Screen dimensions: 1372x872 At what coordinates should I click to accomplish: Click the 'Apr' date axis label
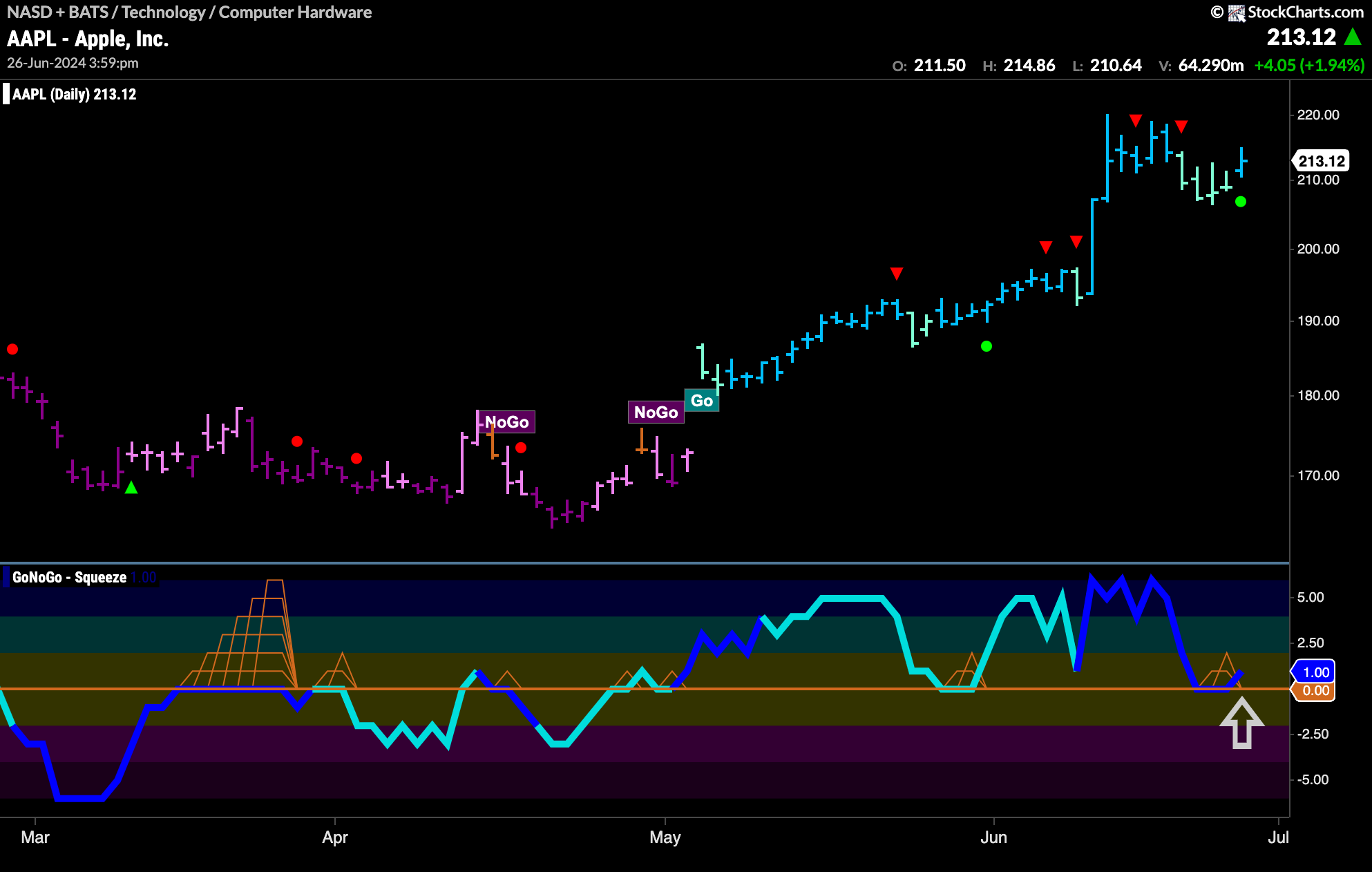pos(335,837)
